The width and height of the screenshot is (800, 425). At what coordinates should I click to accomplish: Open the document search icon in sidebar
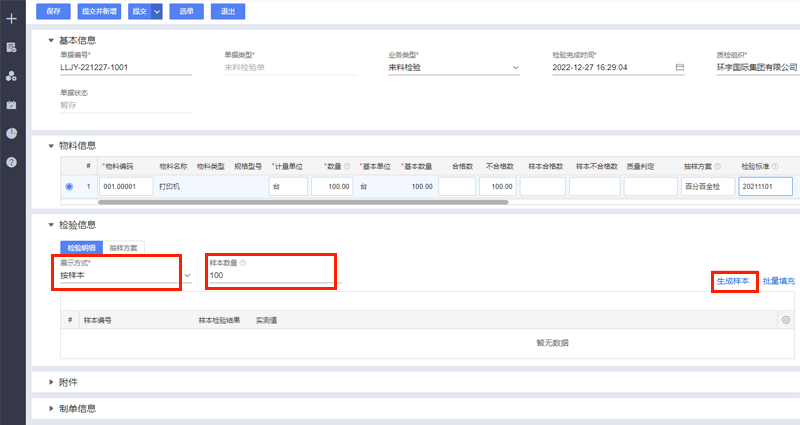[x=12, y=47]
